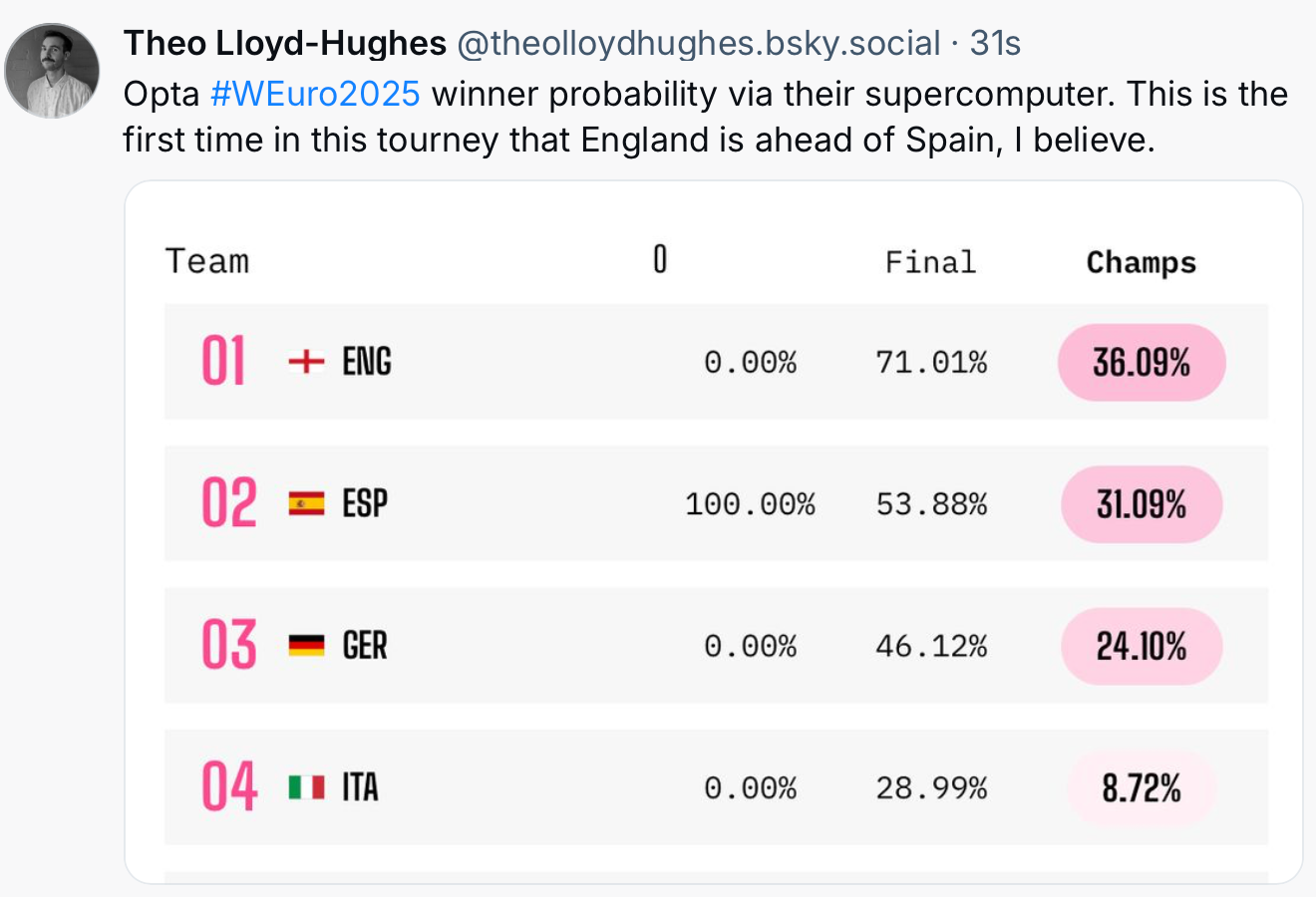The width and height of the screenshot is (1316, 897).
Task: Click the Spain flag icon
Action: [x=306, y=503]
